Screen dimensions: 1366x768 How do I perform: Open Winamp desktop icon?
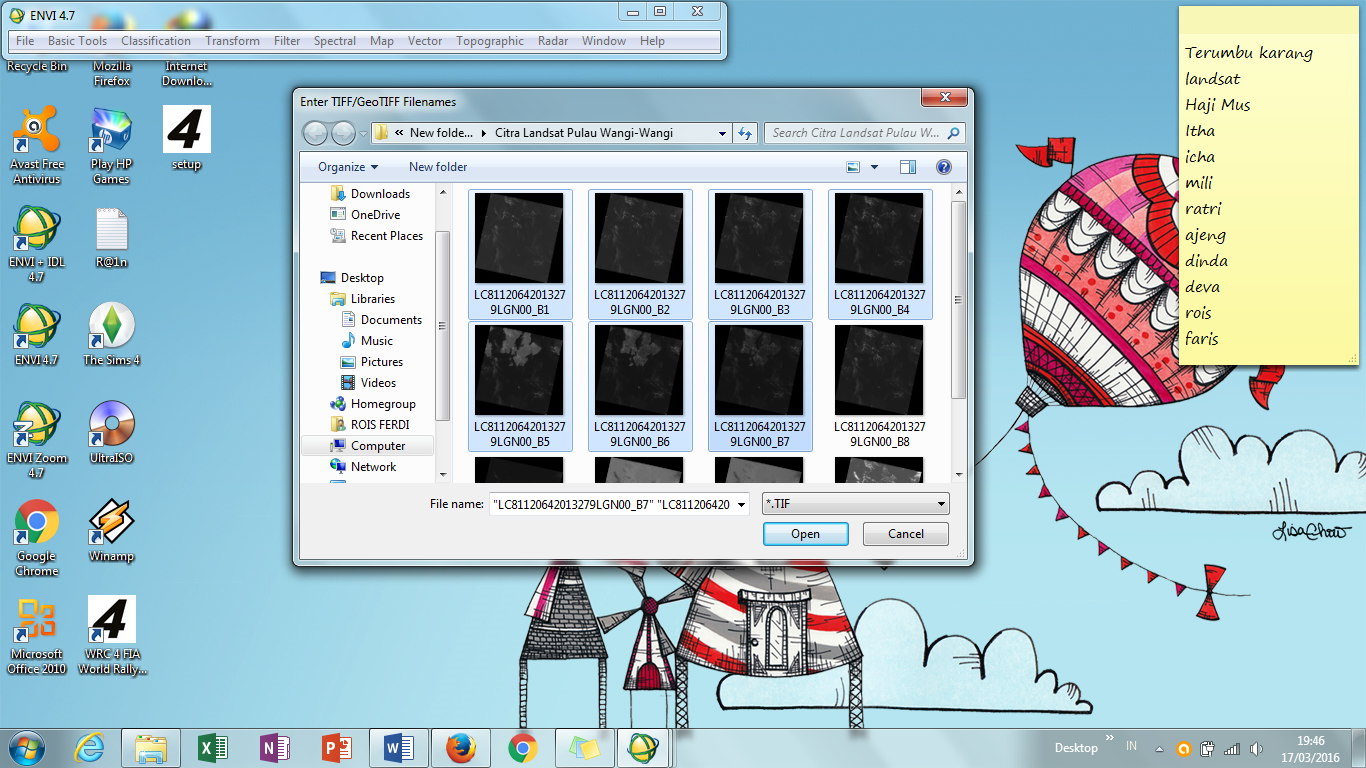tap(111, 530)
